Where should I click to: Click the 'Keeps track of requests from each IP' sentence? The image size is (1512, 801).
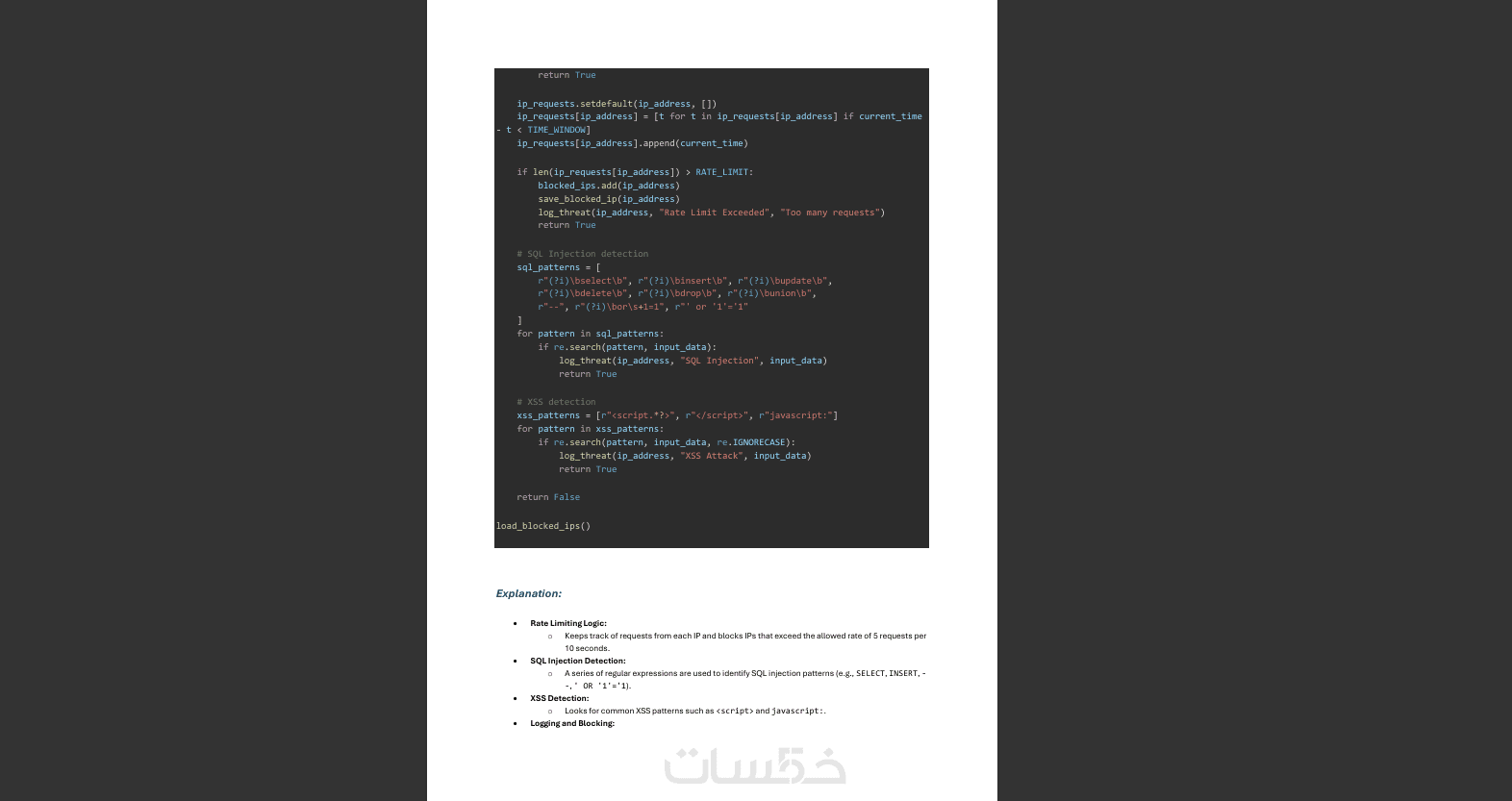click(x=745, y=641)
